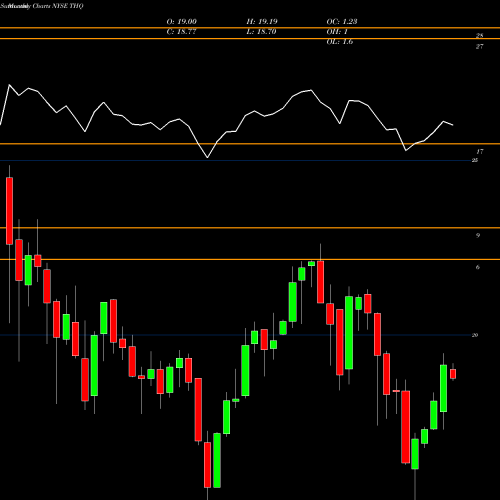Viewport: 500px width, 500px height.
Task: Select the final red candle at chart's right end
Action: (453, 374)
